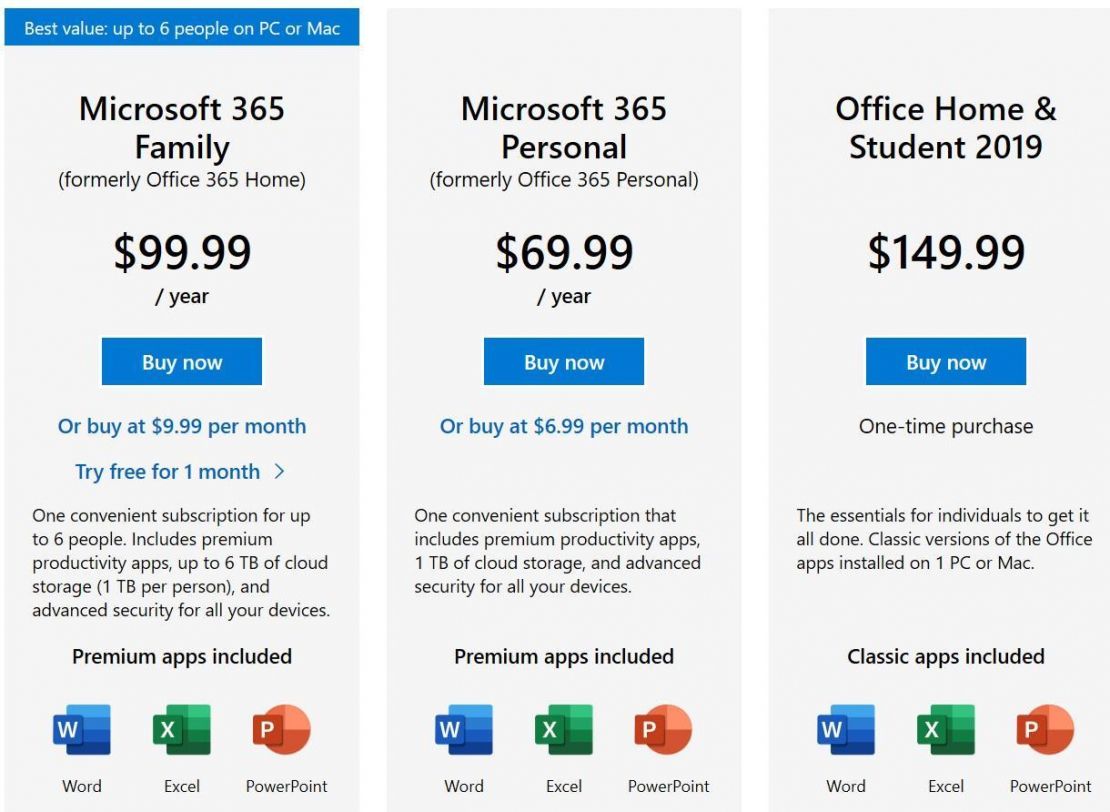This screenshot has height=812, width=1110.
Task: Open the Word icon under Microsoft 365 Personal
Action: pos(463,729)
